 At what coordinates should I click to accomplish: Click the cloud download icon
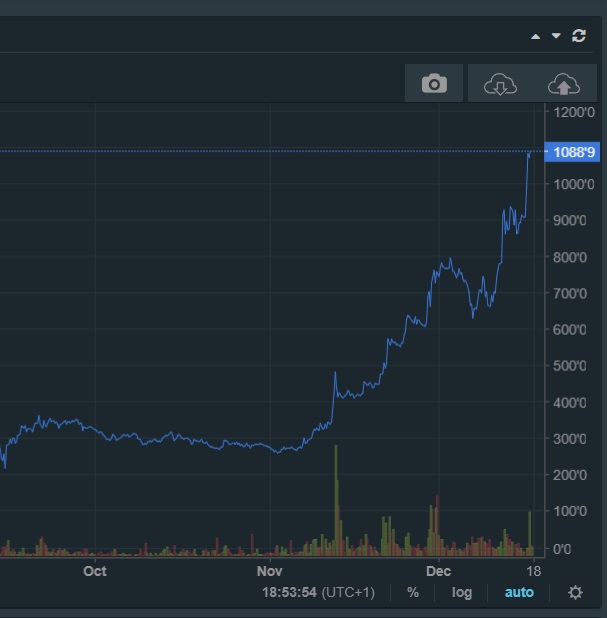(500, 84)
